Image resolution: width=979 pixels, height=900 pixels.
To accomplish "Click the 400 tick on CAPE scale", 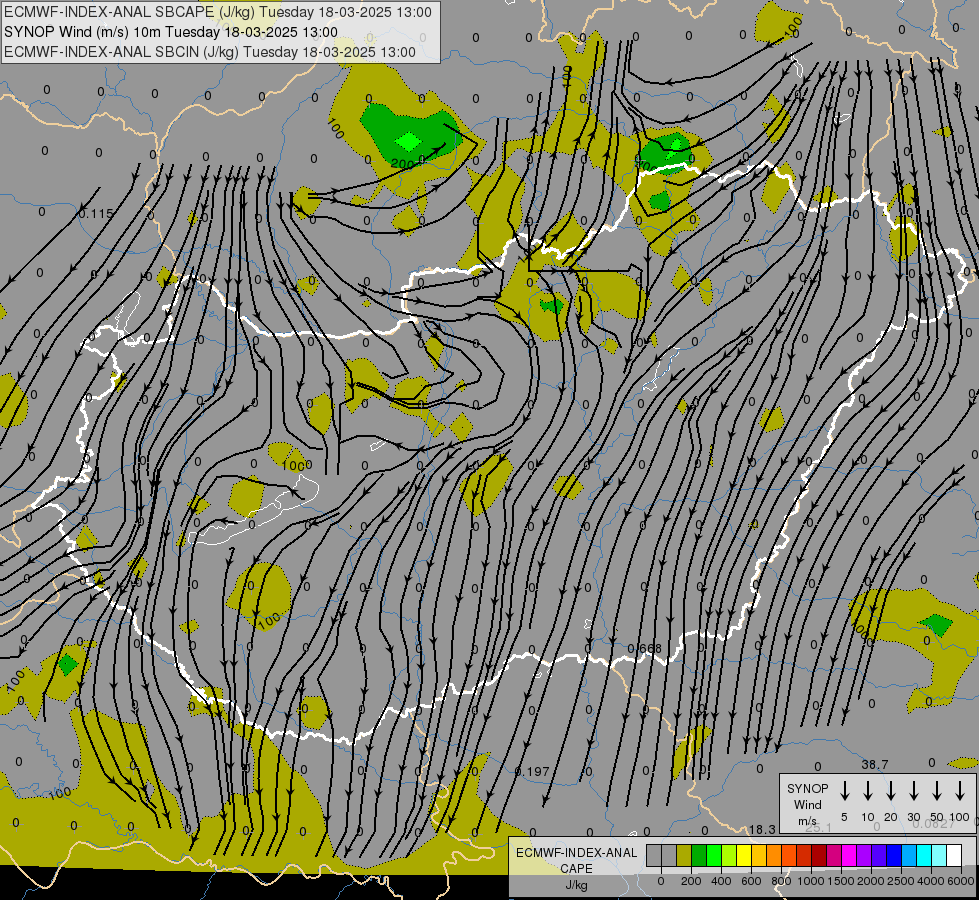I will coord(721,881).
